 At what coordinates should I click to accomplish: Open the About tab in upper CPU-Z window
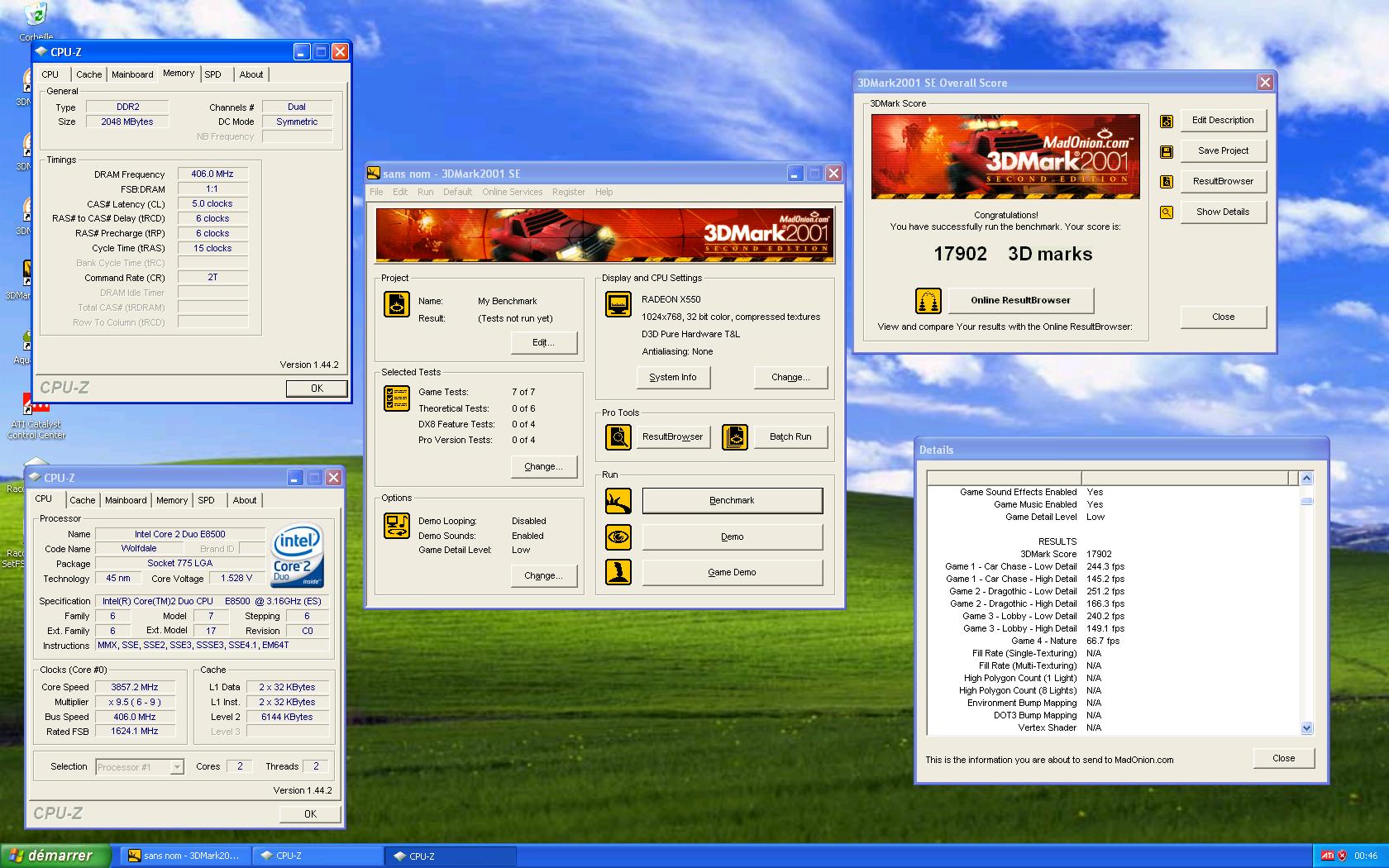tap(251, 74)
